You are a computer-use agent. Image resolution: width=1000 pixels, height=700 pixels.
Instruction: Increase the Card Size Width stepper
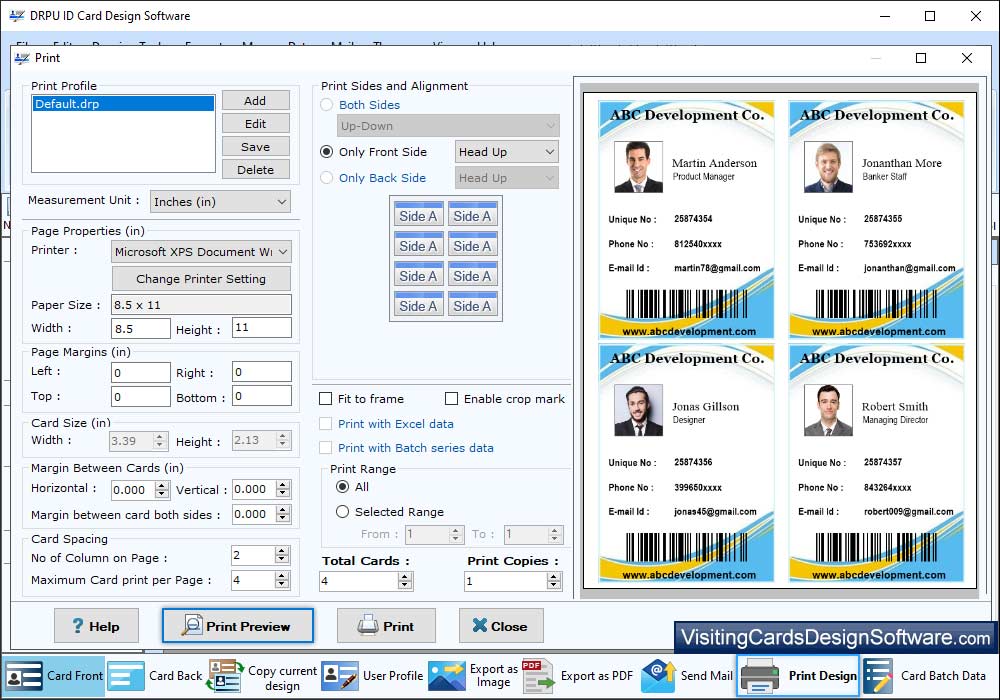161,437
